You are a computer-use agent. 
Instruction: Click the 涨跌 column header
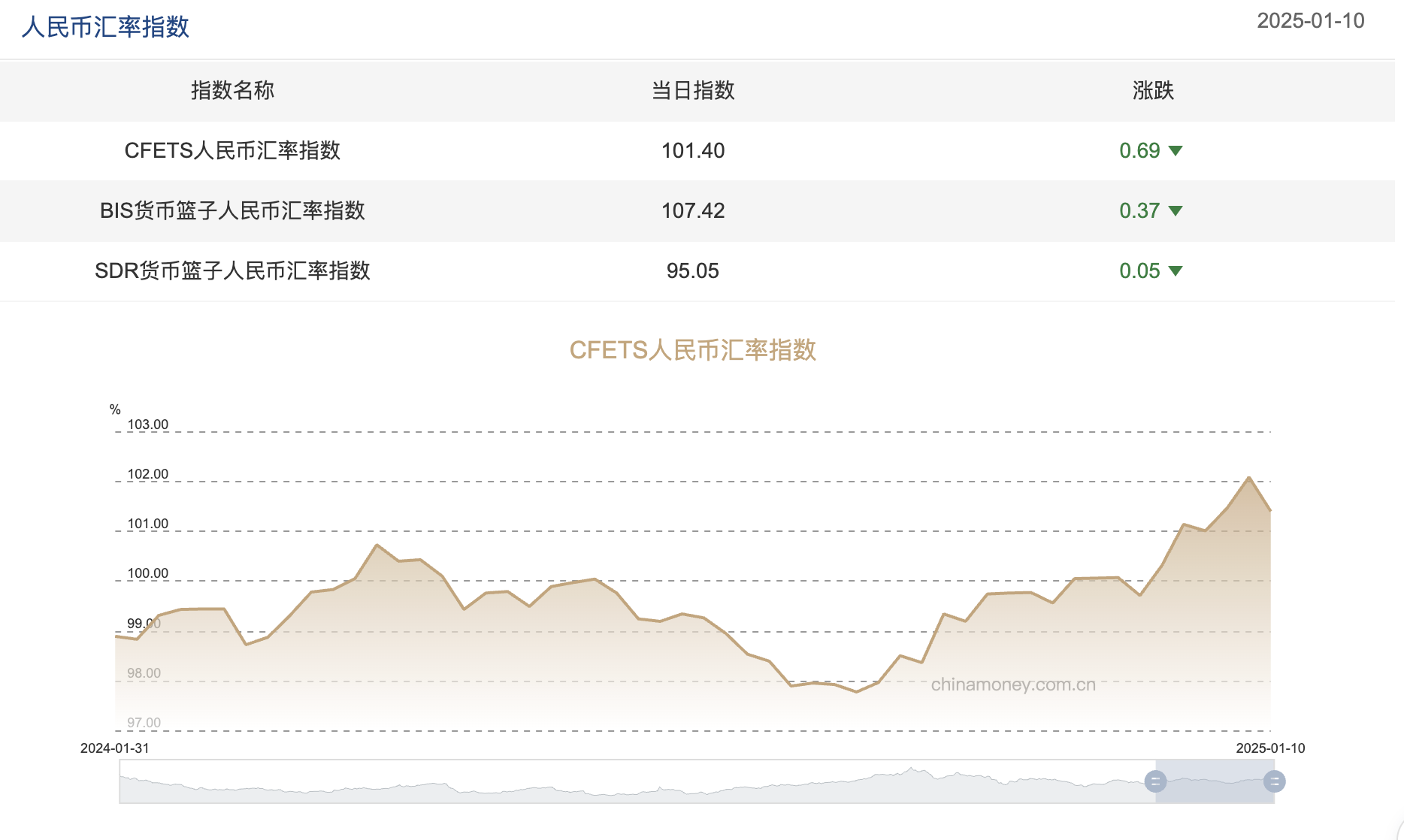click(1153, 91)
